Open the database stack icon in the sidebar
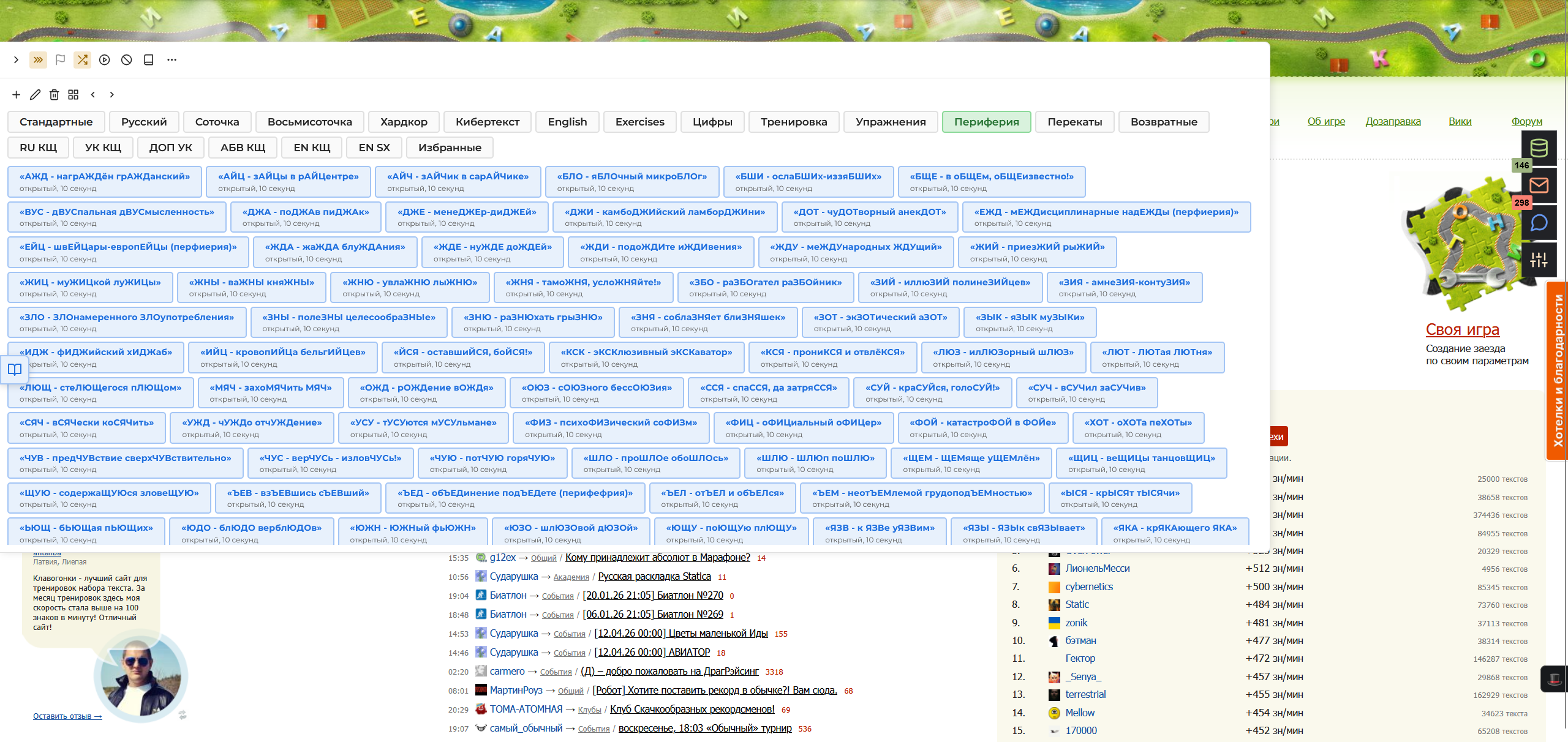This screenshot has width=1568, height=742. pyautogui.click(x=1539, y=148)
